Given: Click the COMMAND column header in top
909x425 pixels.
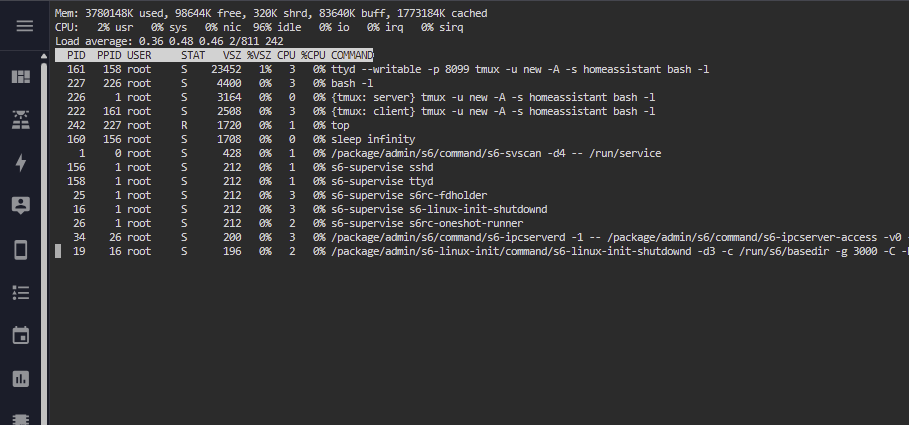Looking at the screenshot, I should (x=352, y=55).
